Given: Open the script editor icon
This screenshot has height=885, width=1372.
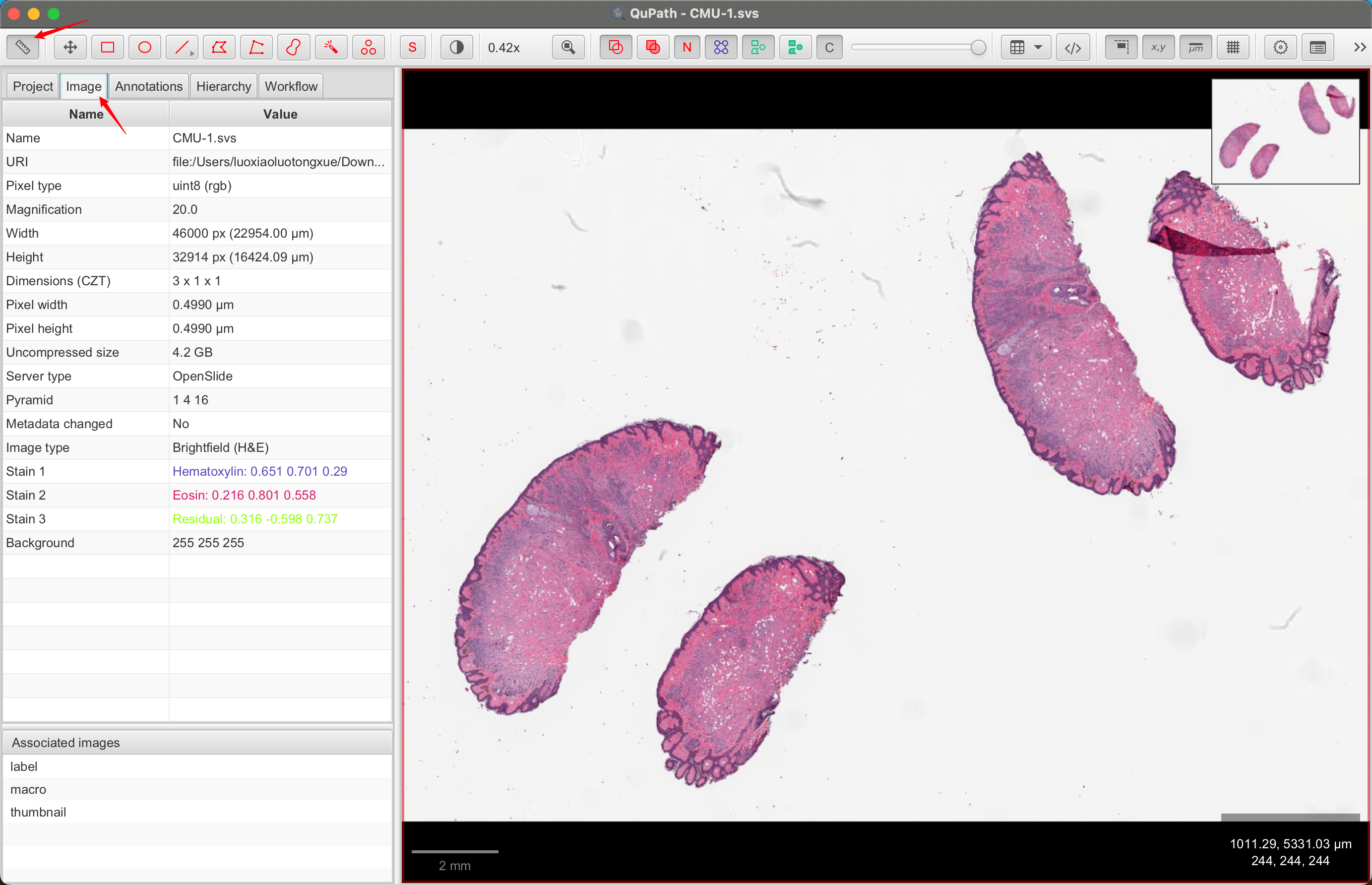Looking at the screenshot, I should click(x=1073, y=47).
